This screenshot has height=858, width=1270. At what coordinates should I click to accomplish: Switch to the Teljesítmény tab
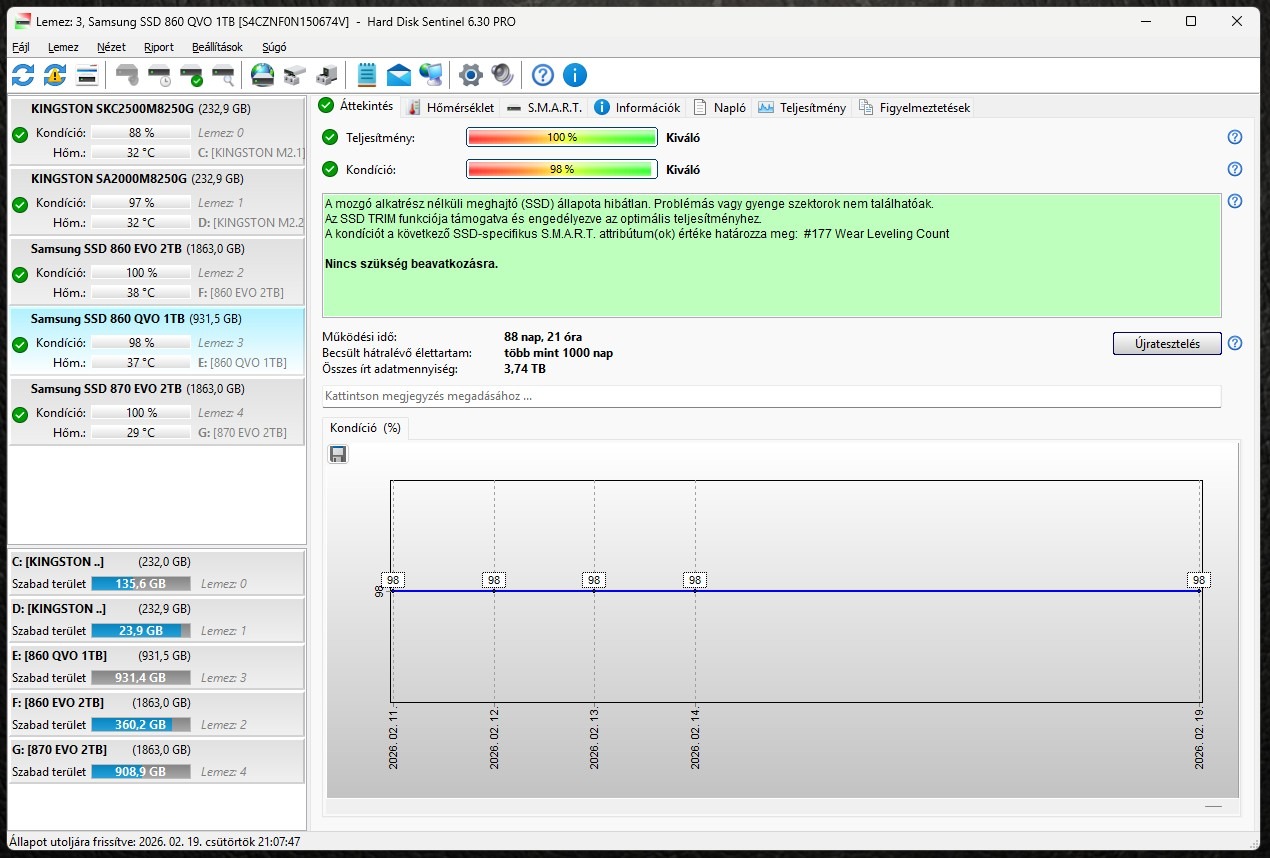pyautogui.click(x=802, y=107)
